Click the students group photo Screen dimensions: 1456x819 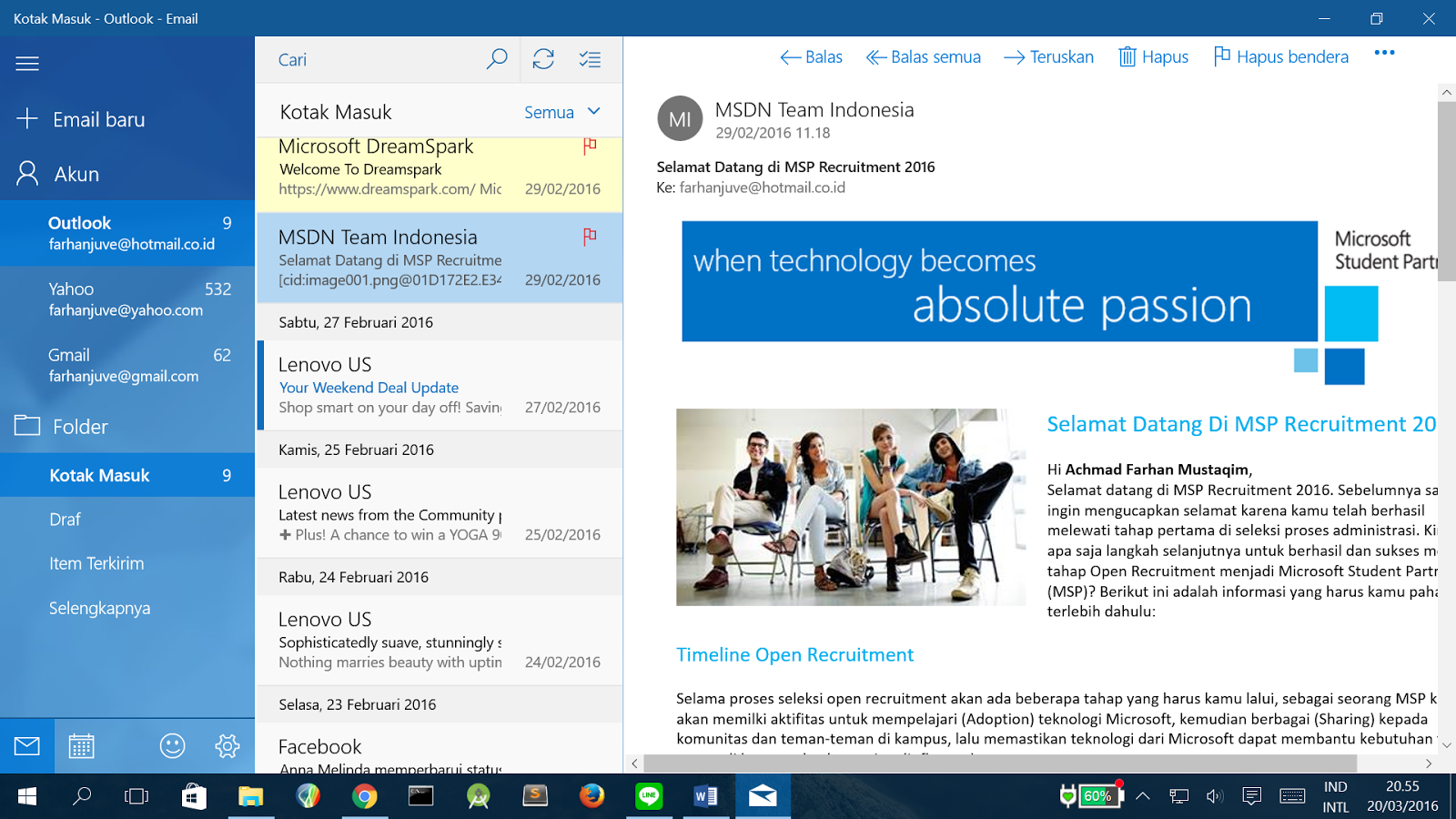click(x=851, y=507)
